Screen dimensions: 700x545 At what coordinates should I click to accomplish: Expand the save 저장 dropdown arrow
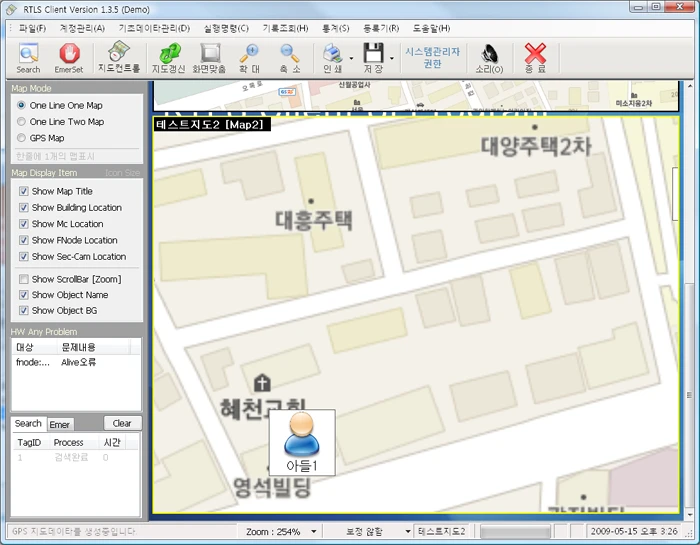point(392,58)
